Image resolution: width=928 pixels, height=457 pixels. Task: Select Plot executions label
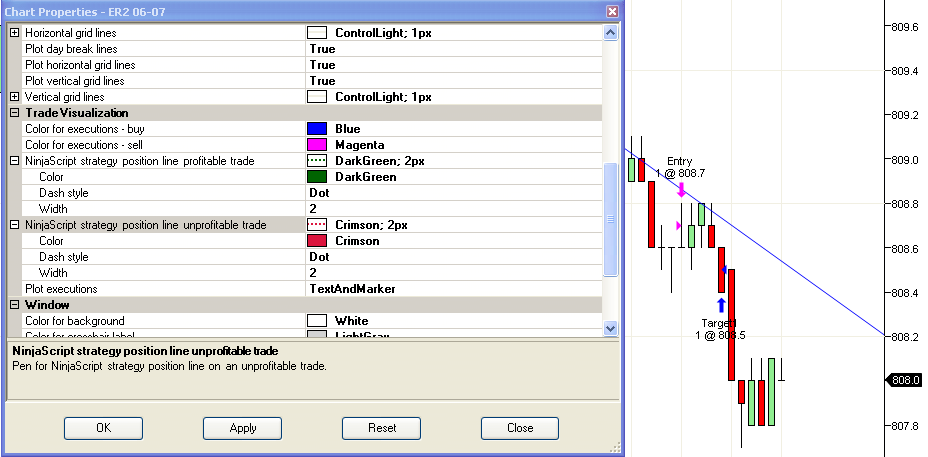tap(61, 289)
